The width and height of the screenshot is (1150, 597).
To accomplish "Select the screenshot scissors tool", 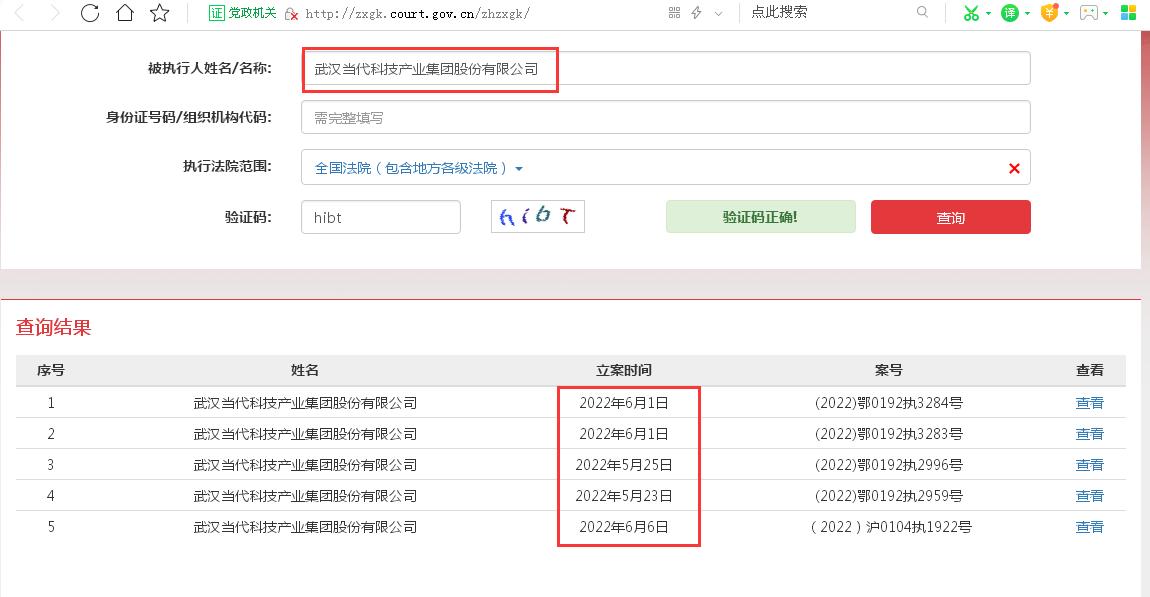I will tap(970, 12).
